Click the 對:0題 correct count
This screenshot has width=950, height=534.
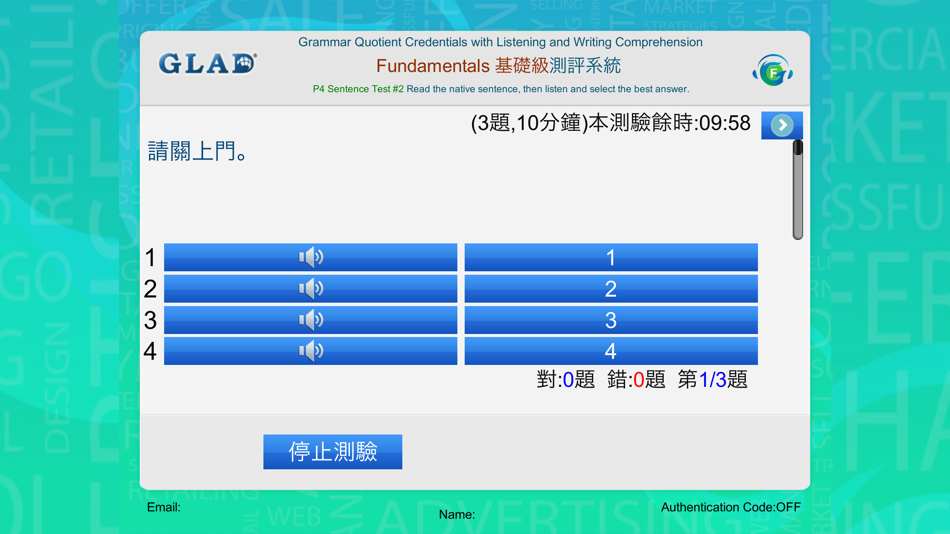click(x=565, y=380)
